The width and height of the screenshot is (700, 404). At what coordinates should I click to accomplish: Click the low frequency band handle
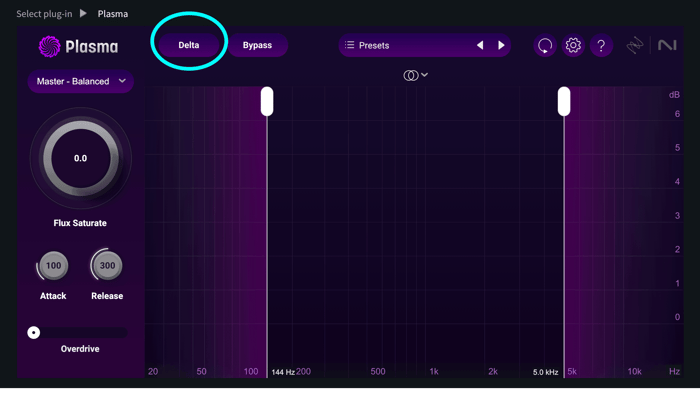point(267,101)
